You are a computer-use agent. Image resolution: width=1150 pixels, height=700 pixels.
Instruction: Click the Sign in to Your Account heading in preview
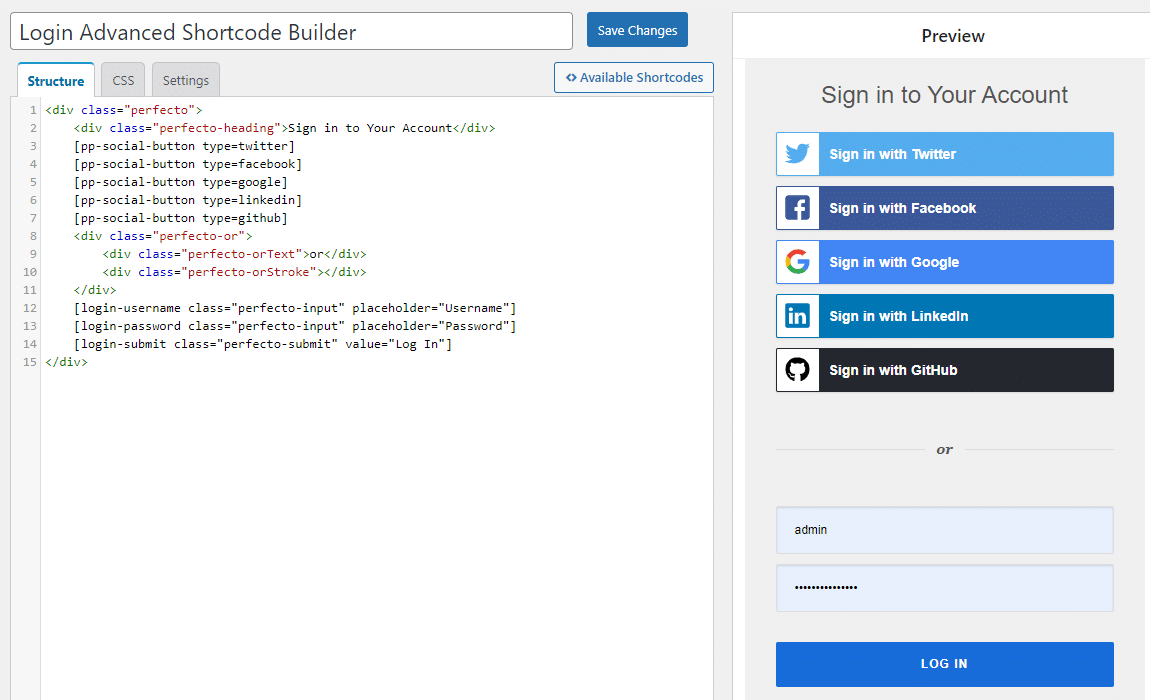945,95
